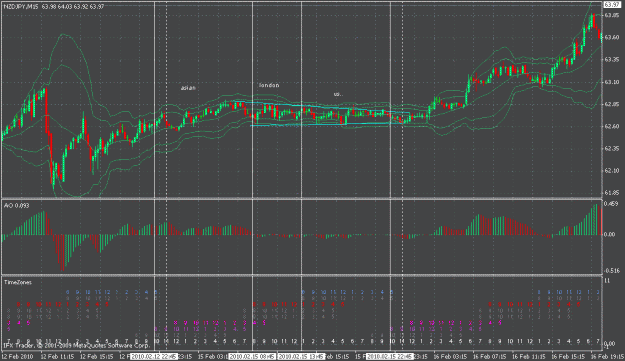This screenshot has width=625, height=361.
Task: Select the 2010.02.12 22:45 time marker label
Action: point(154,356)
